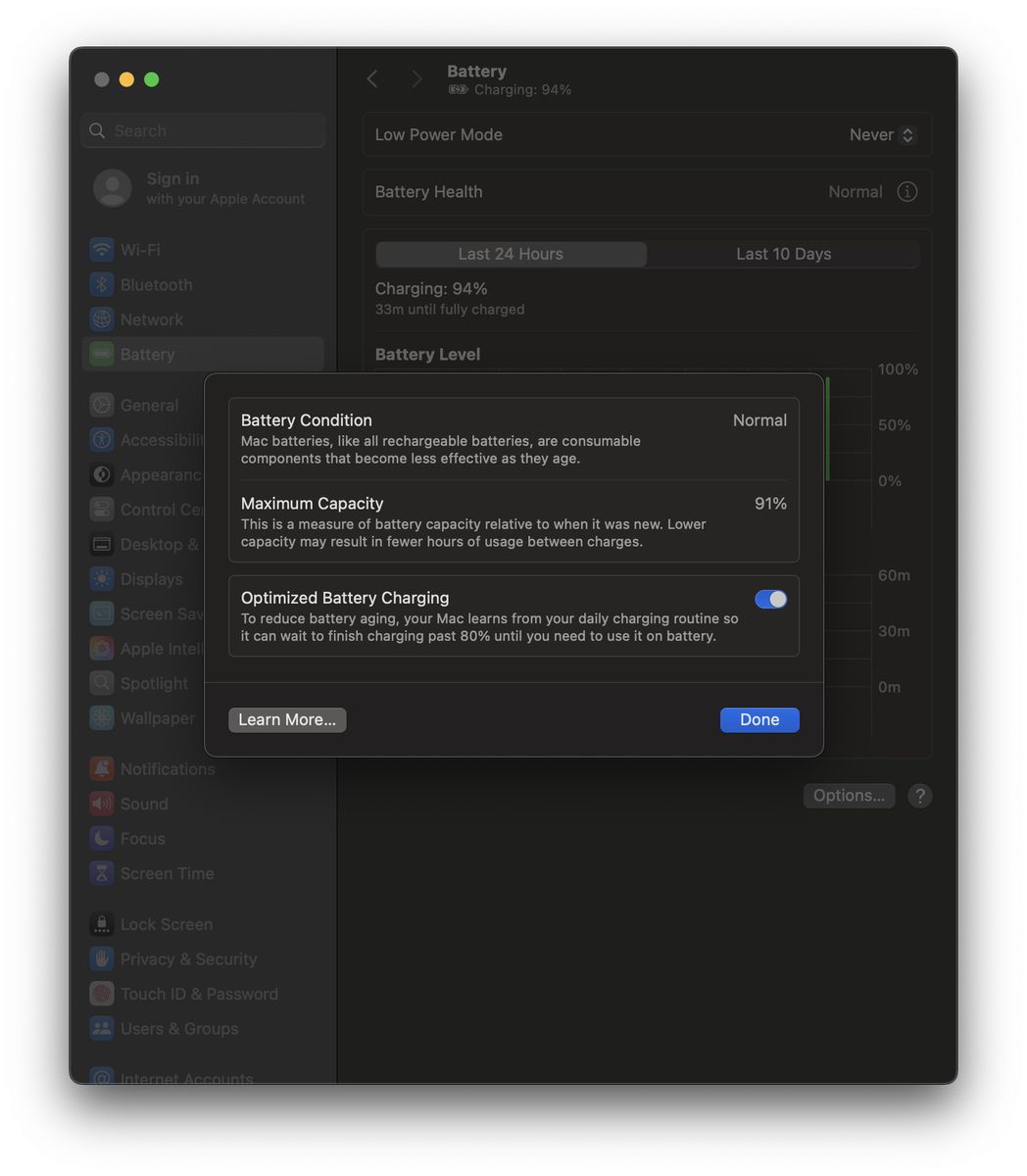This screenshot has width=1027, height=1176.
Task: Select Focus moon icon
Action: pos(102,839)
